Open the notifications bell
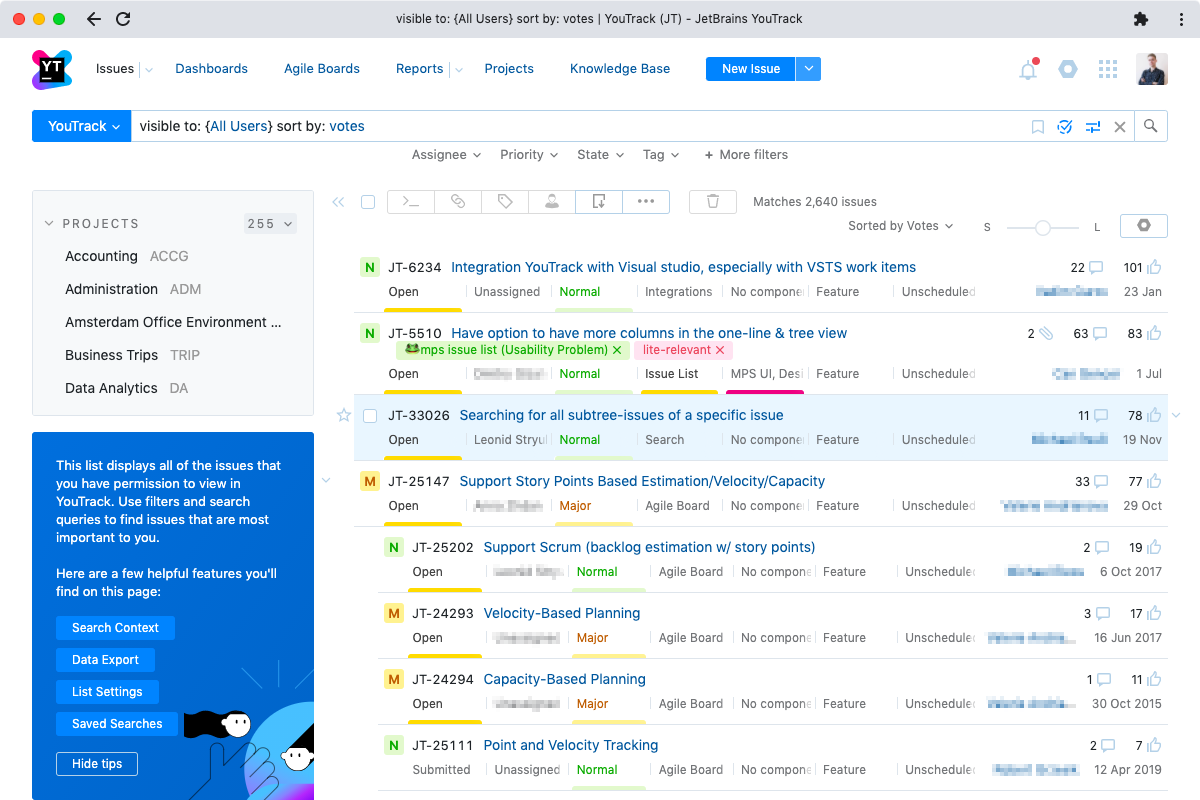 (1028, 69)
